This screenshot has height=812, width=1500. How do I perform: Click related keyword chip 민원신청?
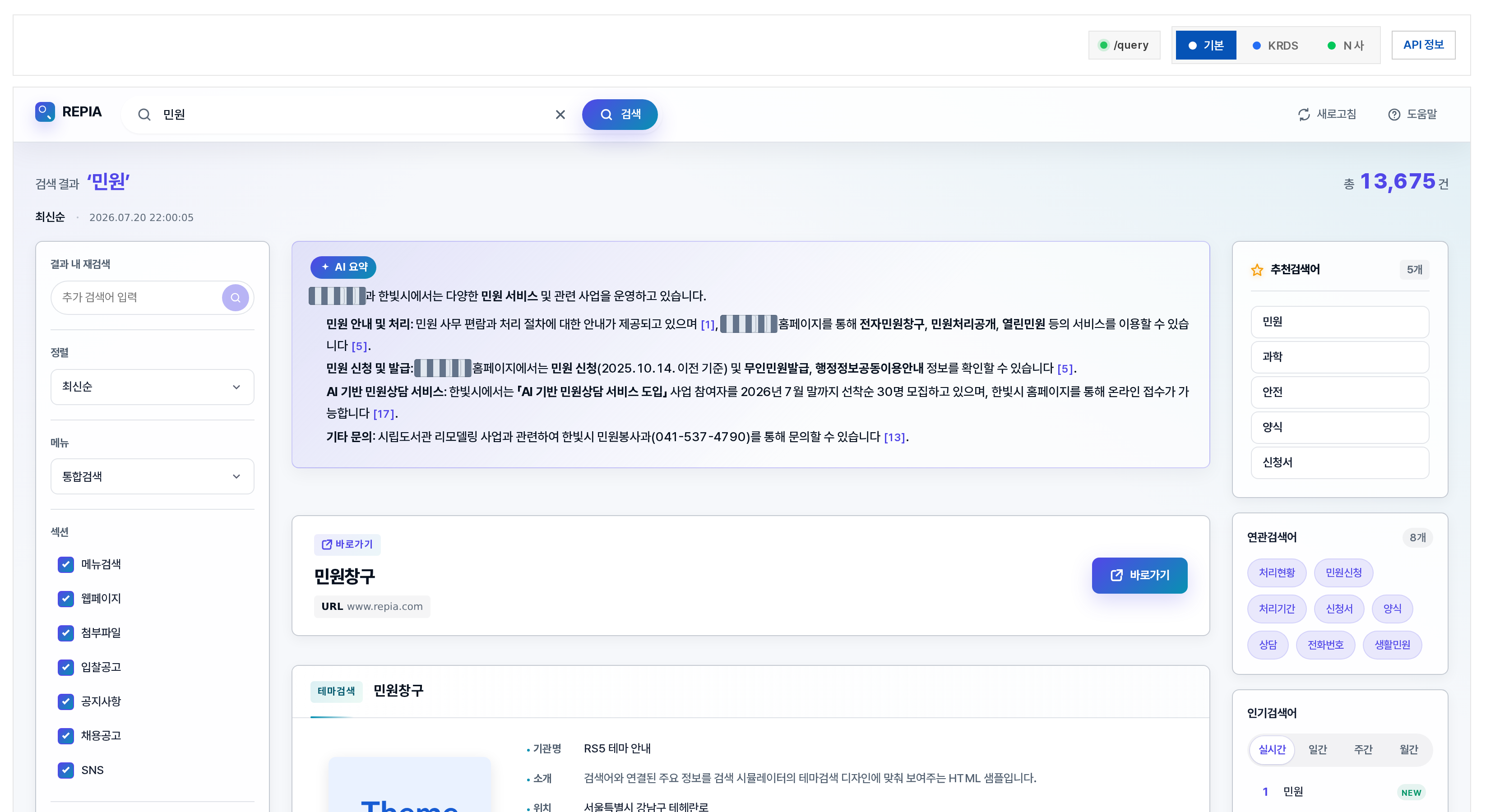pos(1343,573)
